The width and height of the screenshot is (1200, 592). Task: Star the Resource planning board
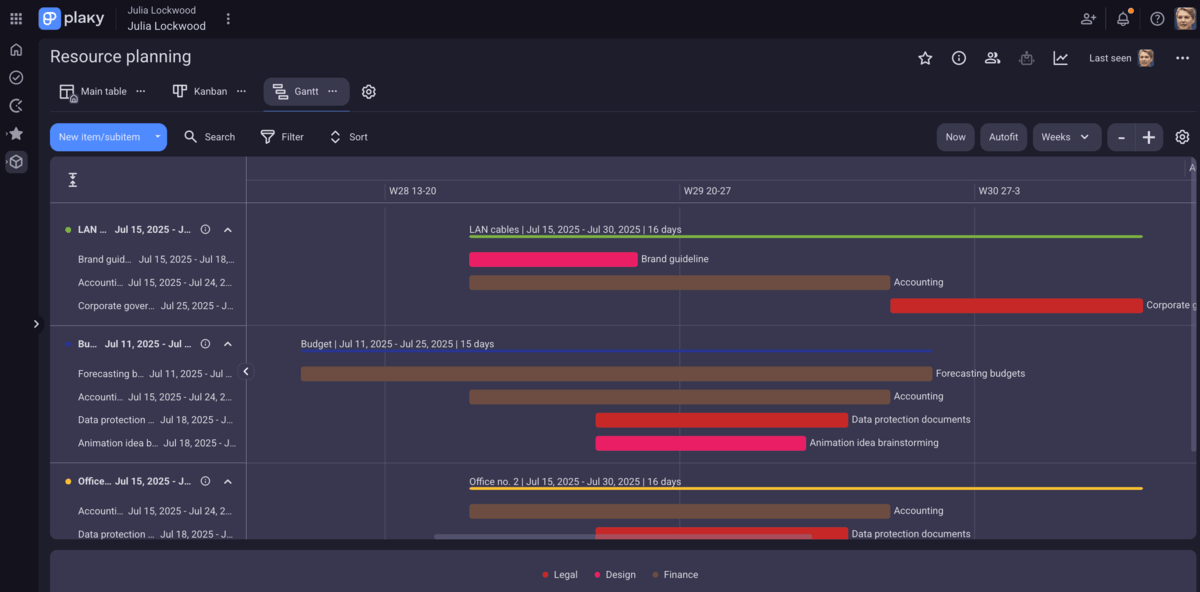(x=925, y=58)
